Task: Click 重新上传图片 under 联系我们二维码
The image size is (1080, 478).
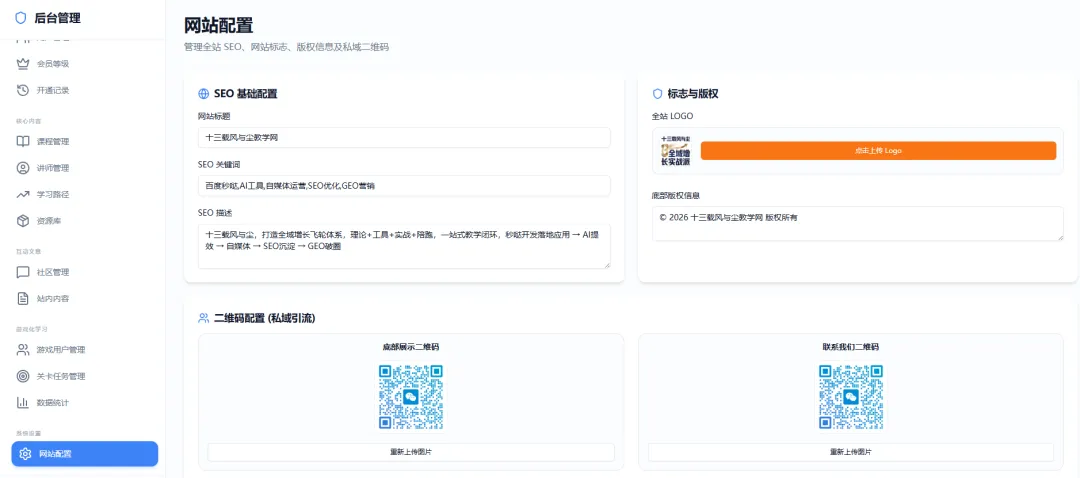Action: tap(851, 452)
